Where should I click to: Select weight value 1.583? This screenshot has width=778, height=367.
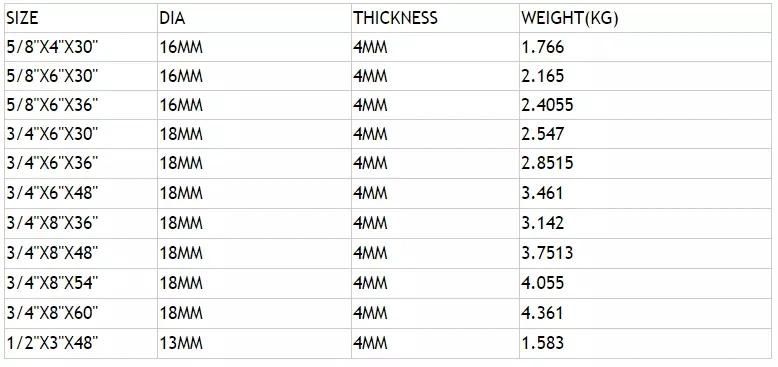coord(645,343)
